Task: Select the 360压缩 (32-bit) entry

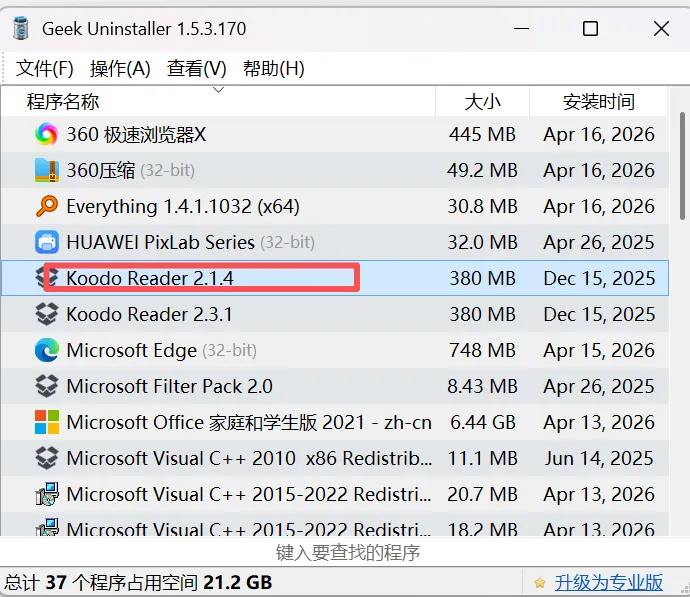Action: tap(335, 170)
